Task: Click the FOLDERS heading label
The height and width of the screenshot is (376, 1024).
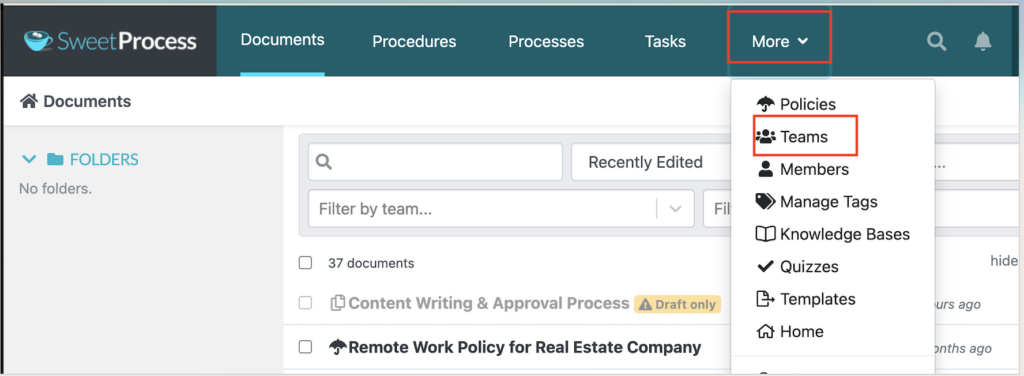Action: tap(104, 159)
